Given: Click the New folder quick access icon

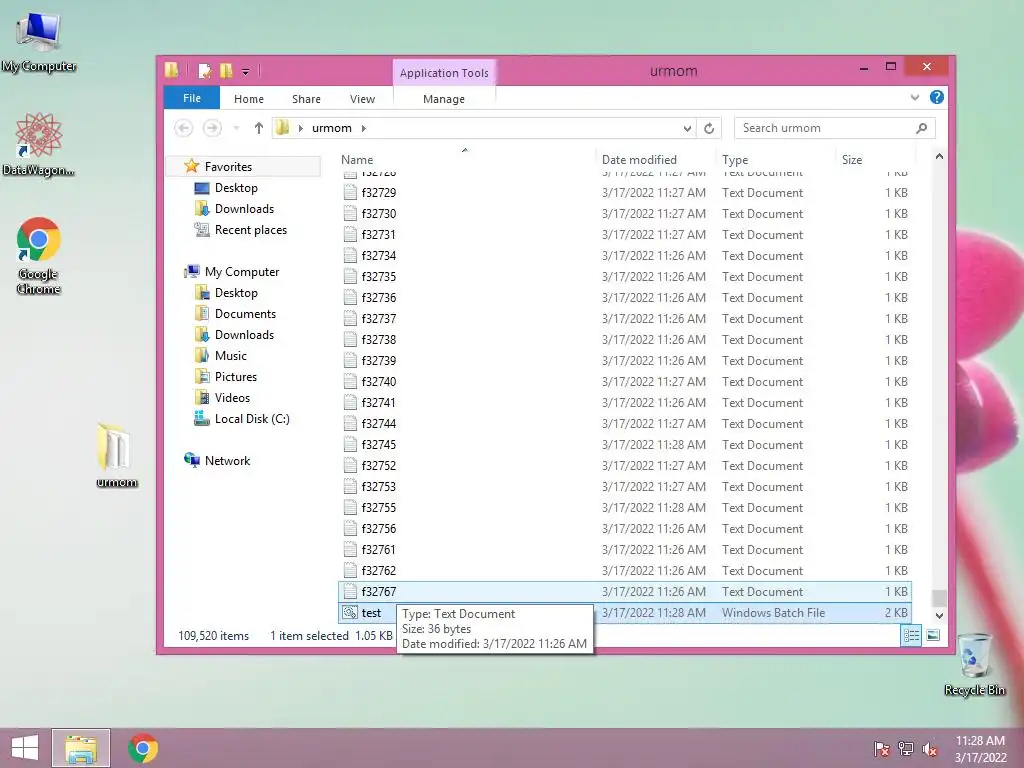Looking at the screenshot, I should pos(226,71).
